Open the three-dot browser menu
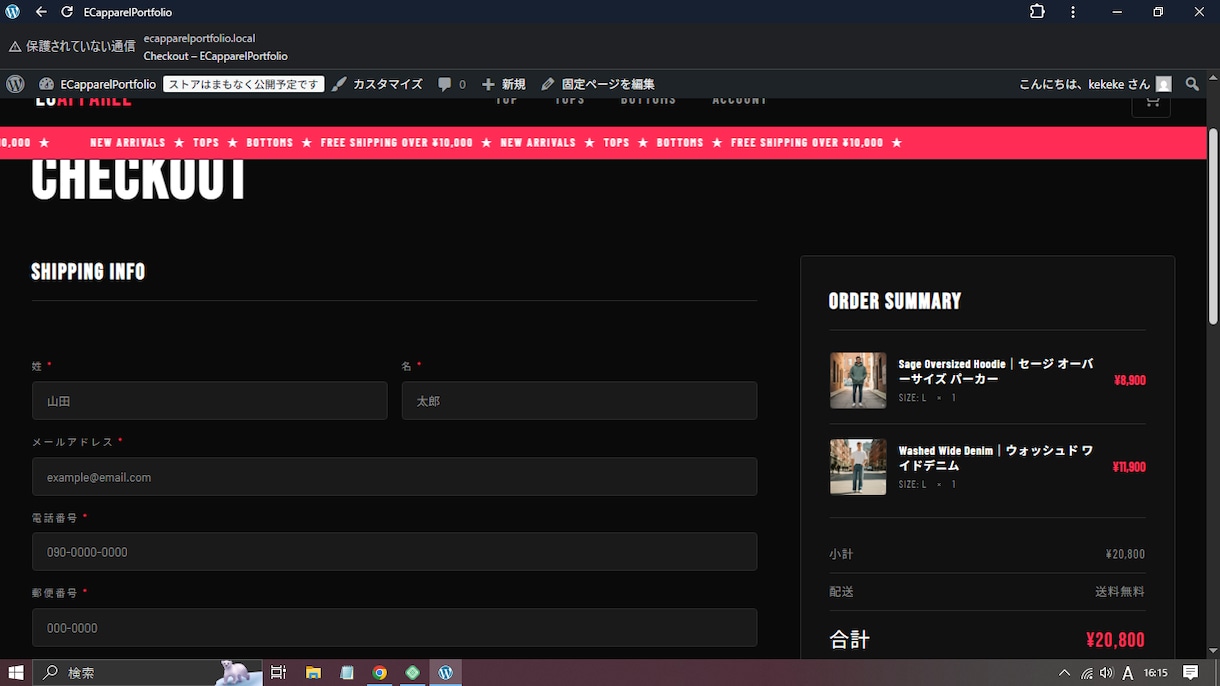 1073,12
